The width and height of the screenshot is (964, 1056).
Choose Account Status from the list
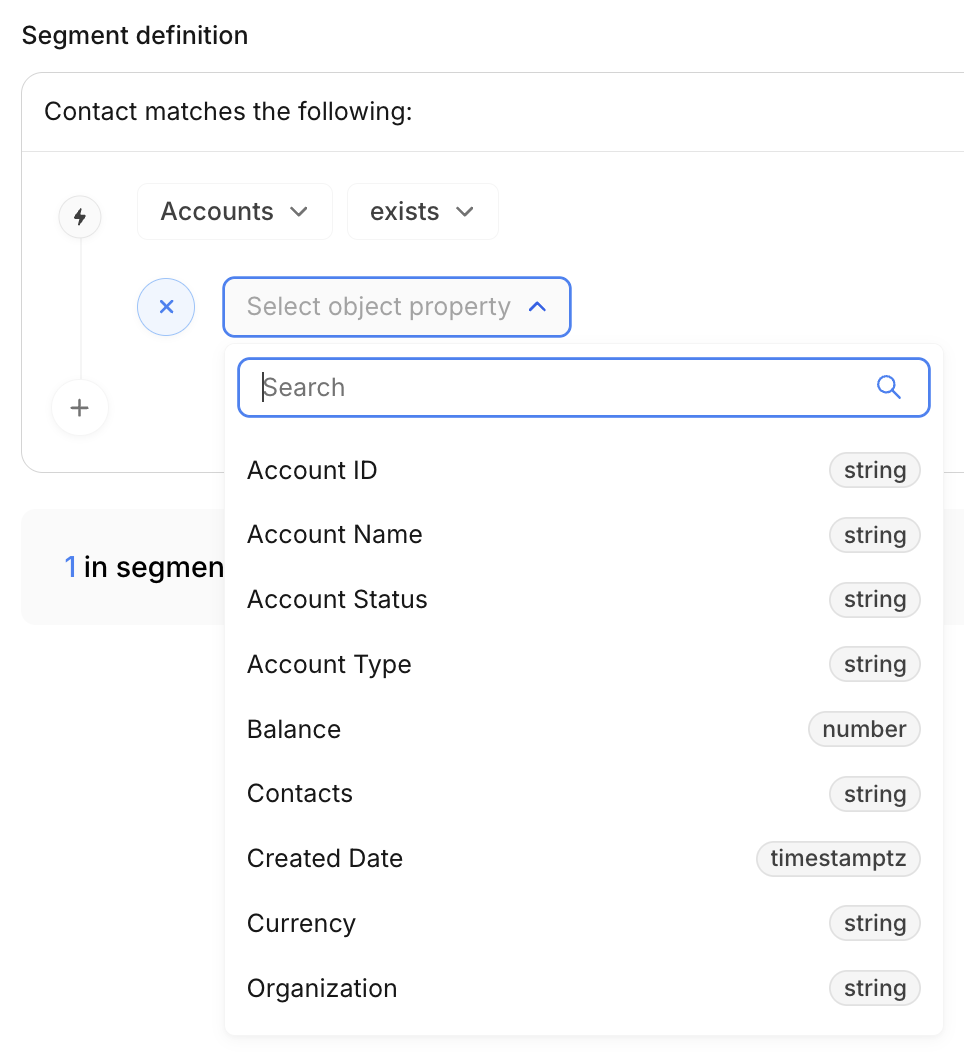click(x=337, y=600)
